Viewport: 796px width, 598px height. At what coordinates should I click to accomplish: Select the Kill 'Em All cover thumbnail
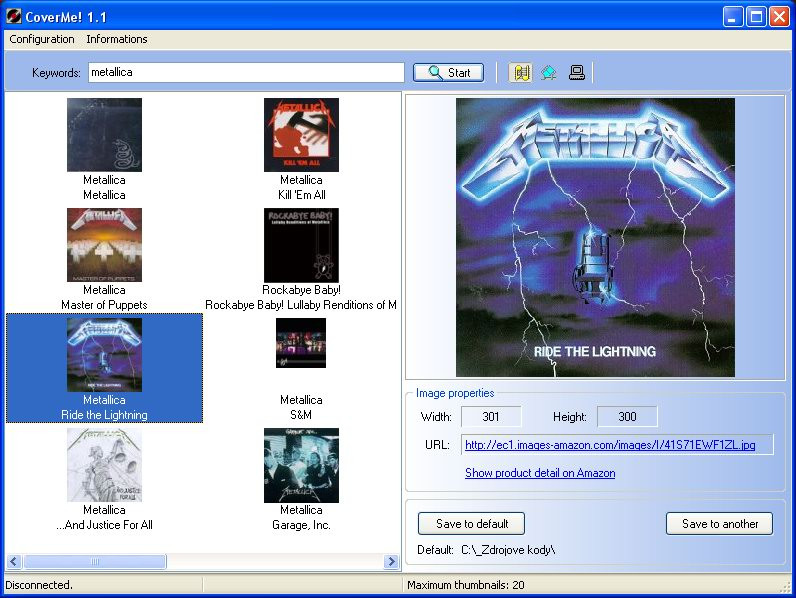click(x=302, y=135)
